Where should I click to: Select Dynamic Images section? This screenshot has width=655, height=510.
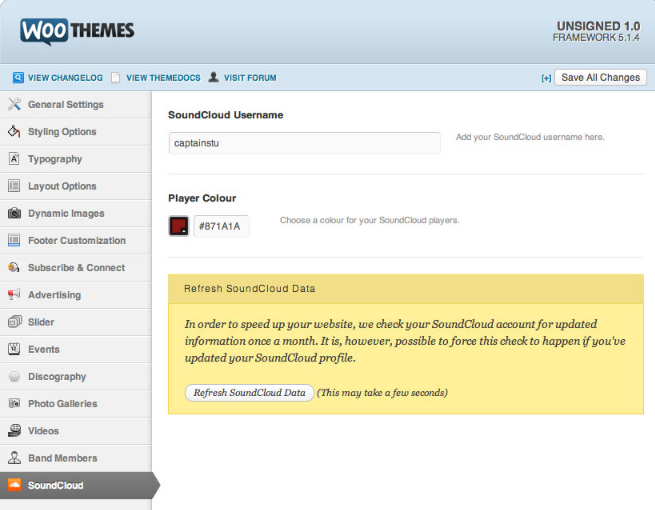click(x=76, y=213)
